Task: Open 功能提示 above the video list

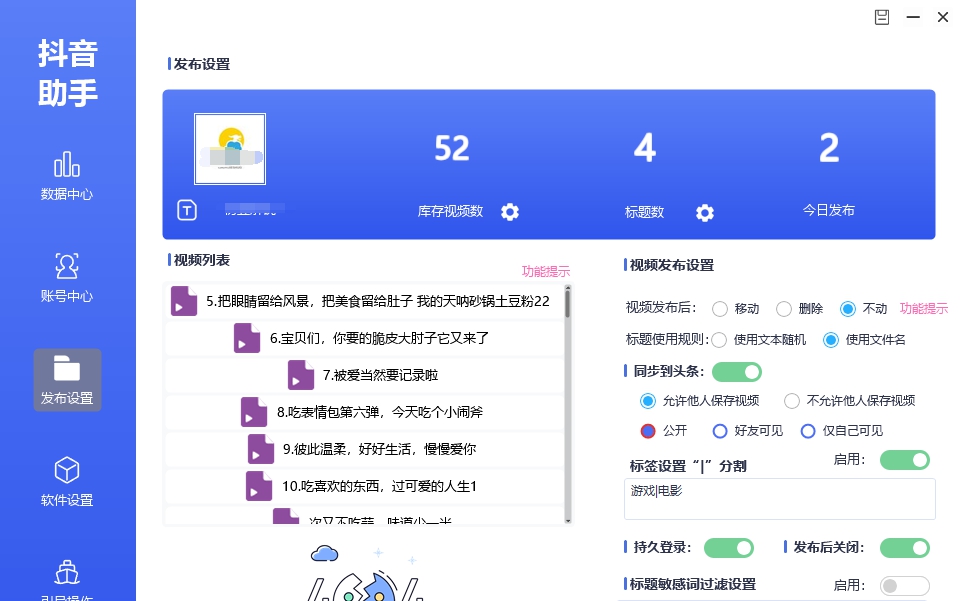Action: 544,271
